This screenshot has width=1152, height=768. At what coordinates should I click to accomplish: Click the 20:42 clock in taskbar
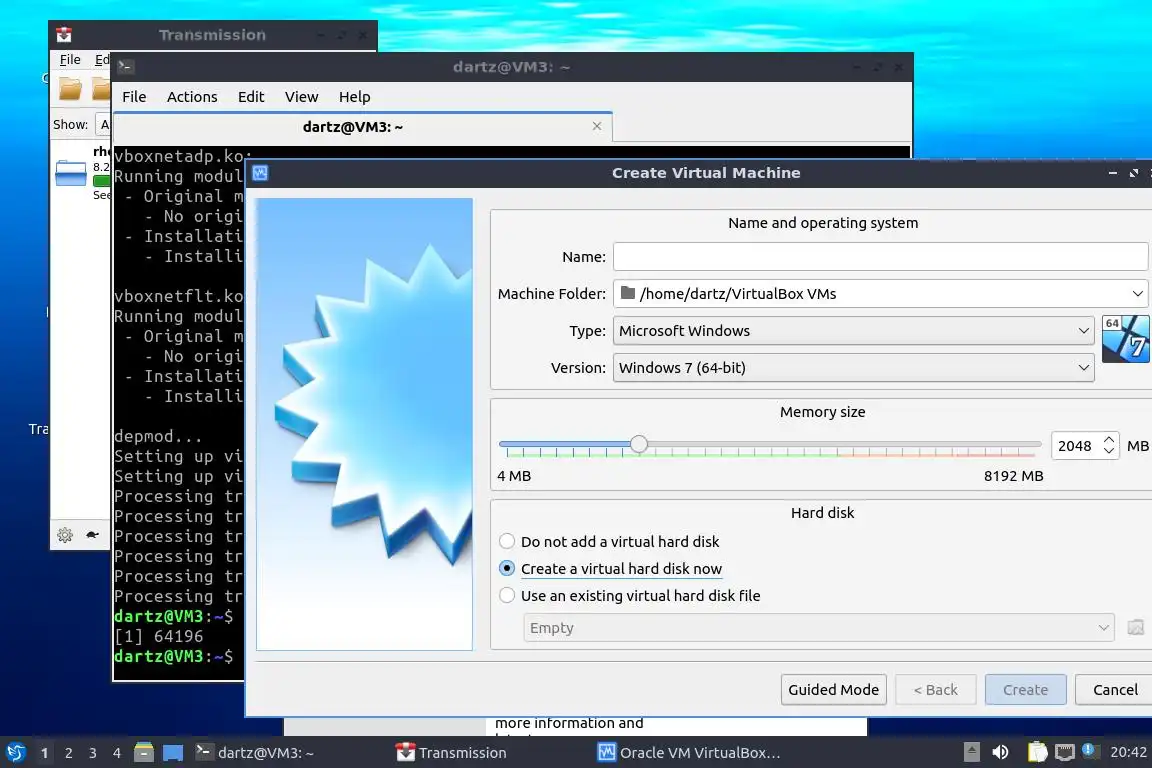click(x=1128, y=752)
